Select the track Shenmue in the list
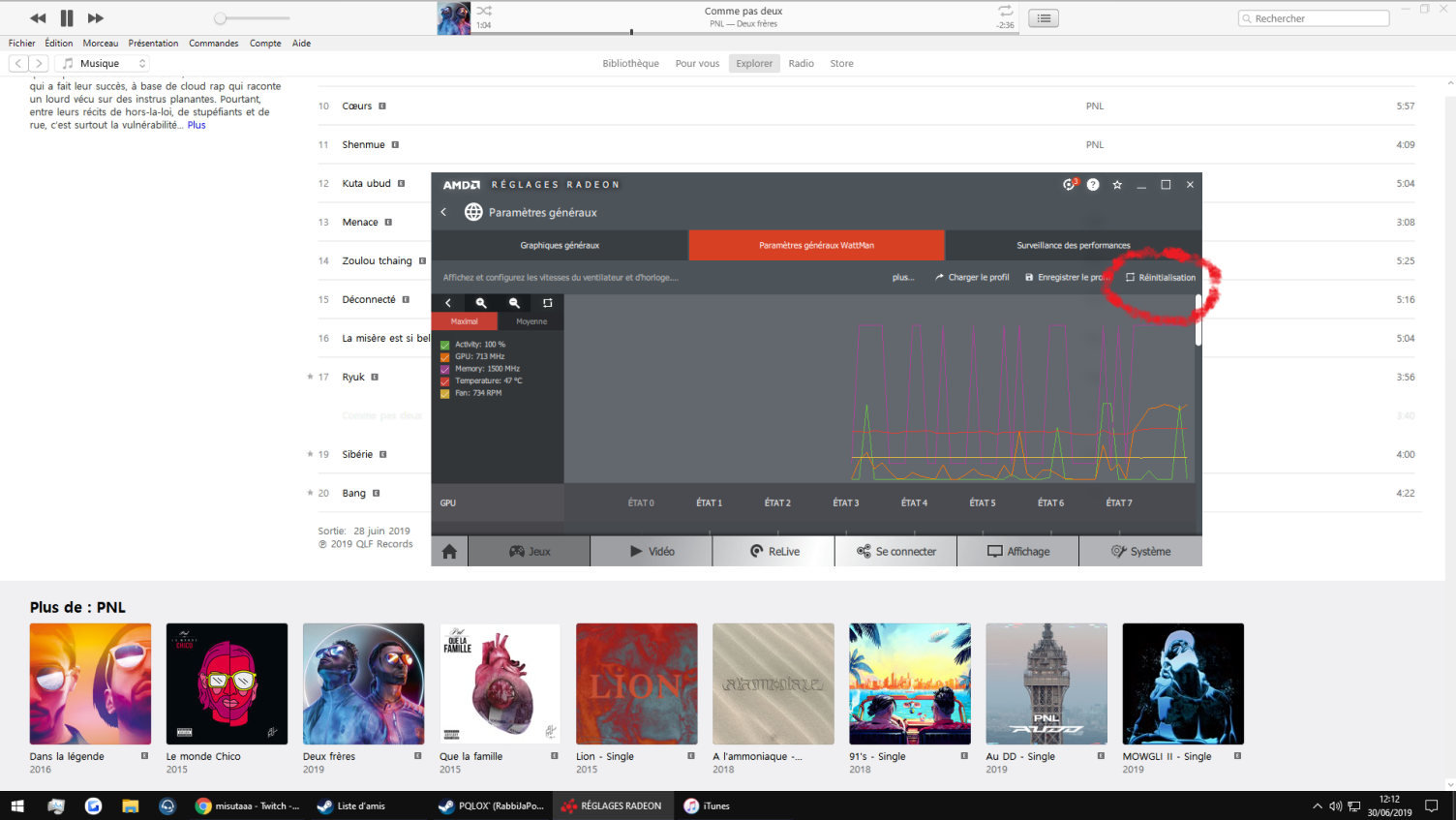 363,145
